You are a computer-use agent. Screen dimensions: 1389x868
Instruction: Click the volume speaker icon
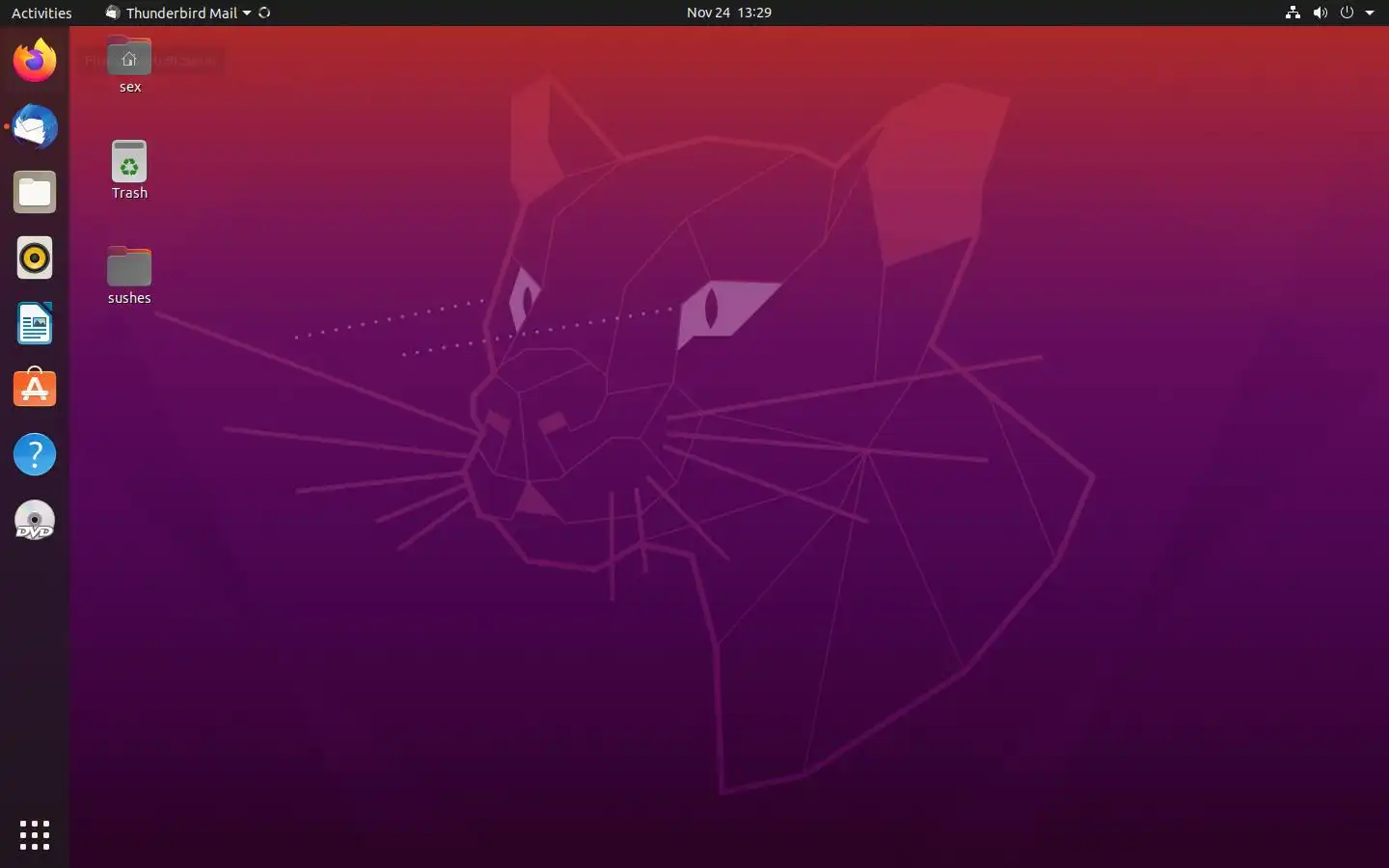1320,13
